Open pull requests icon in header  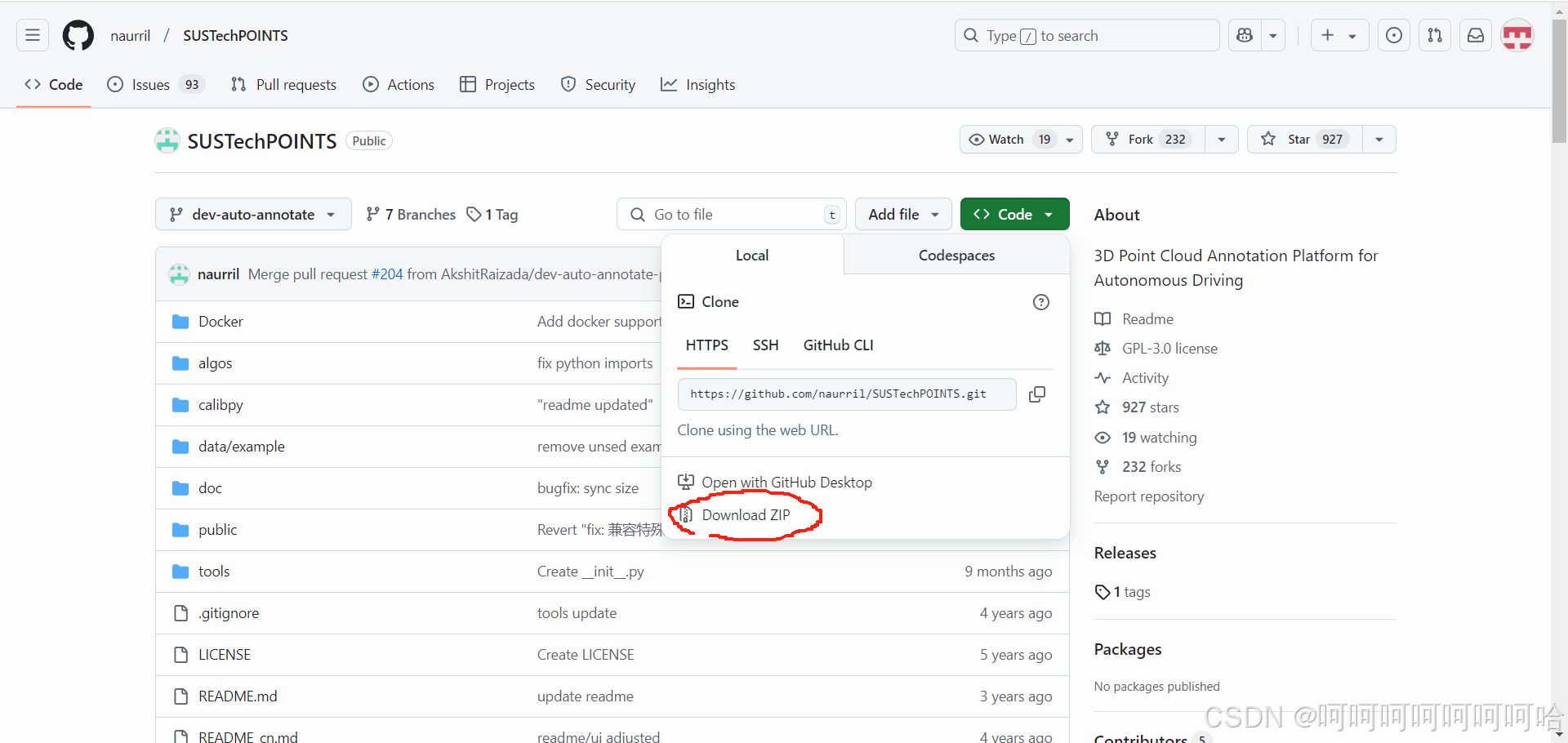pyautogui.click(x=1435, y=35)
